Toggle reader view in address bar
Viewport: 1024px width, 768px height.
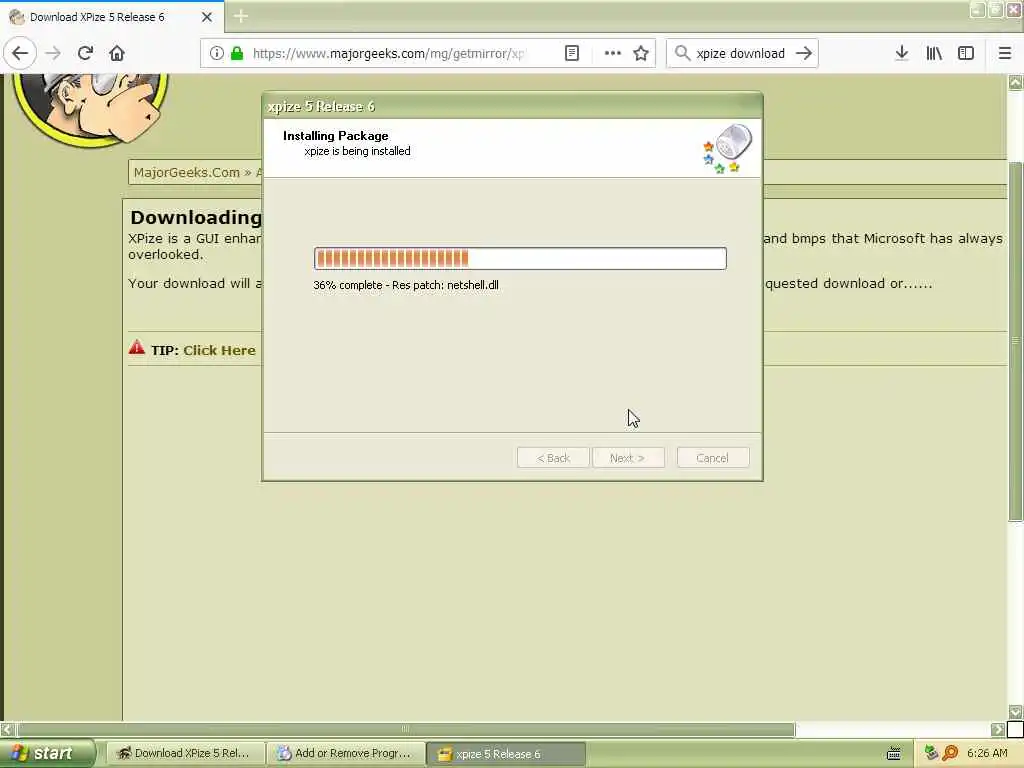[572, 54]
